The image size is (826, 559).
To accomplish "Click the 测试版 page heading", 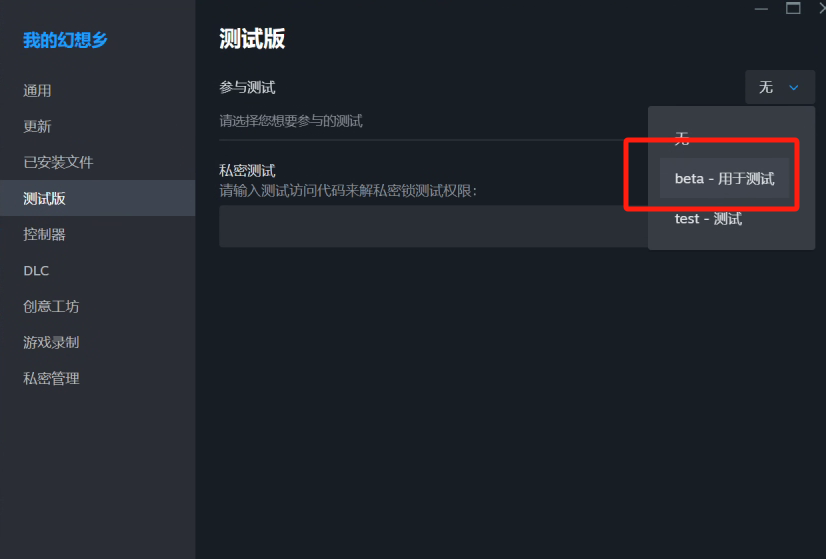I will pyautogui.click(x=252, y=39).
